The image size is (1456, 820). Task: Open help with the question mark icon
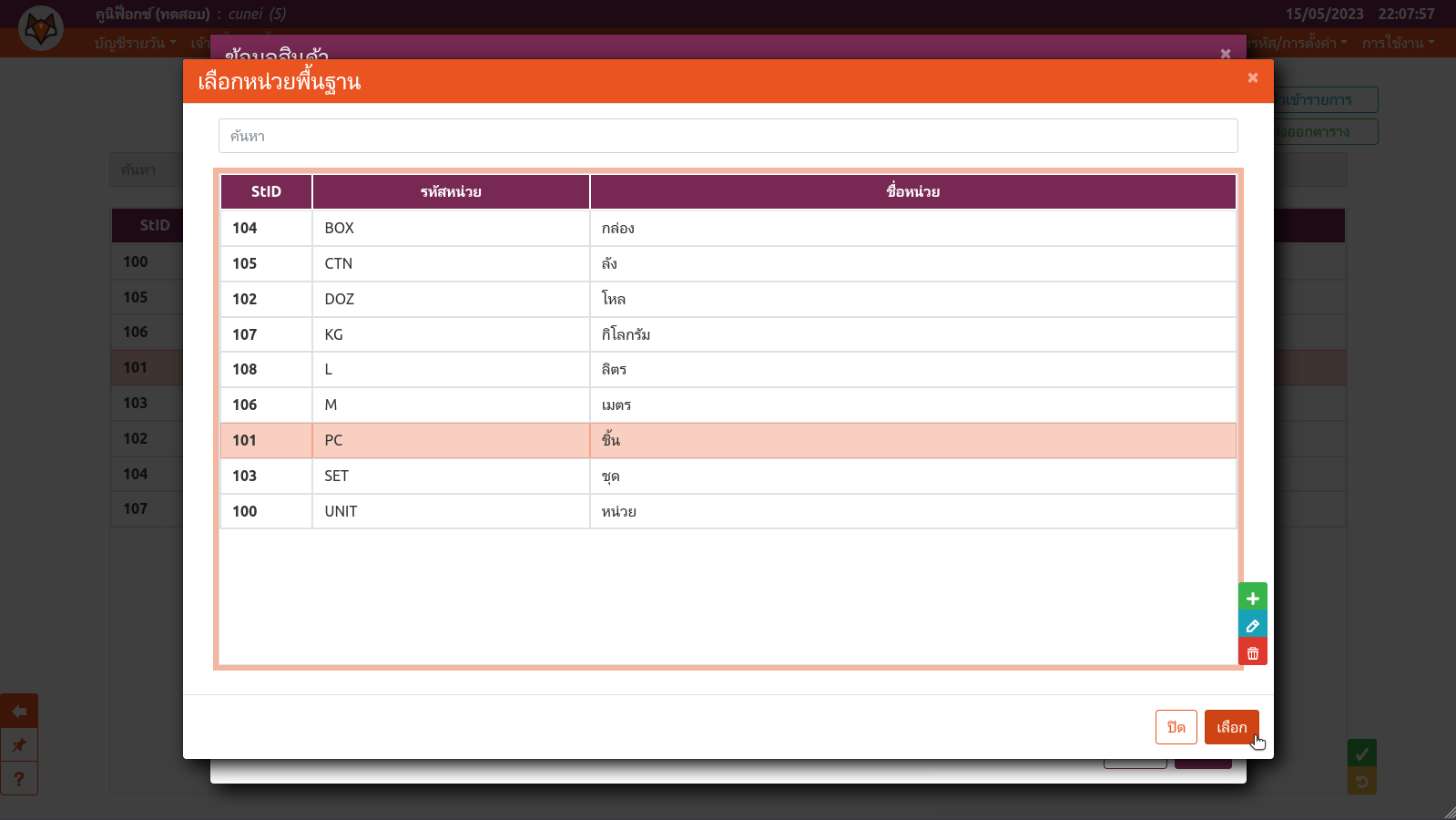19,779
